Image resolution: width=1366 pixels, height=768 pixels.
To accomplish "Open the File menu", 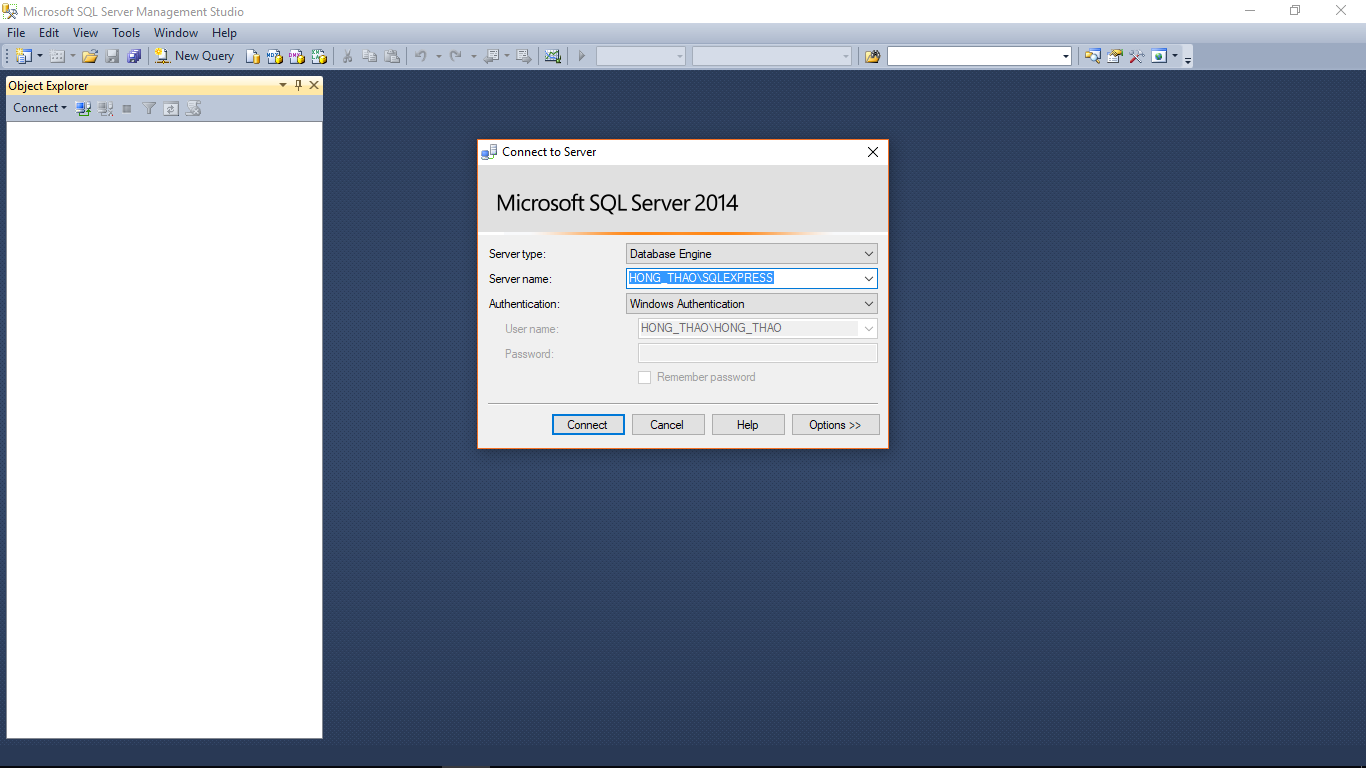I will point(16,33).
